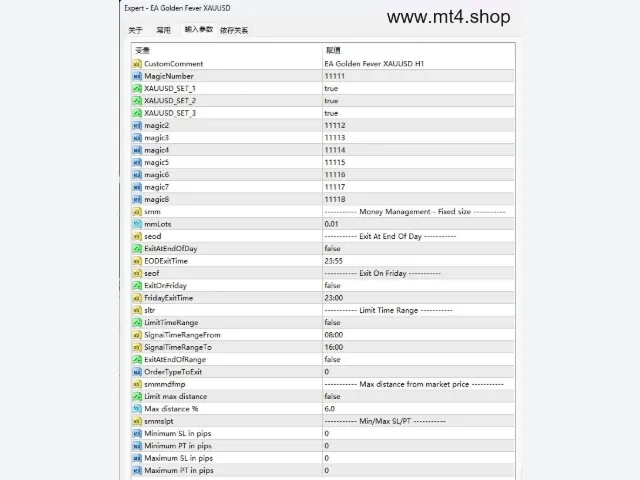The width and height of the screenshot is (640, 480).
Task: Click the magic2 value 11112
Action: (x=335, y=125)
